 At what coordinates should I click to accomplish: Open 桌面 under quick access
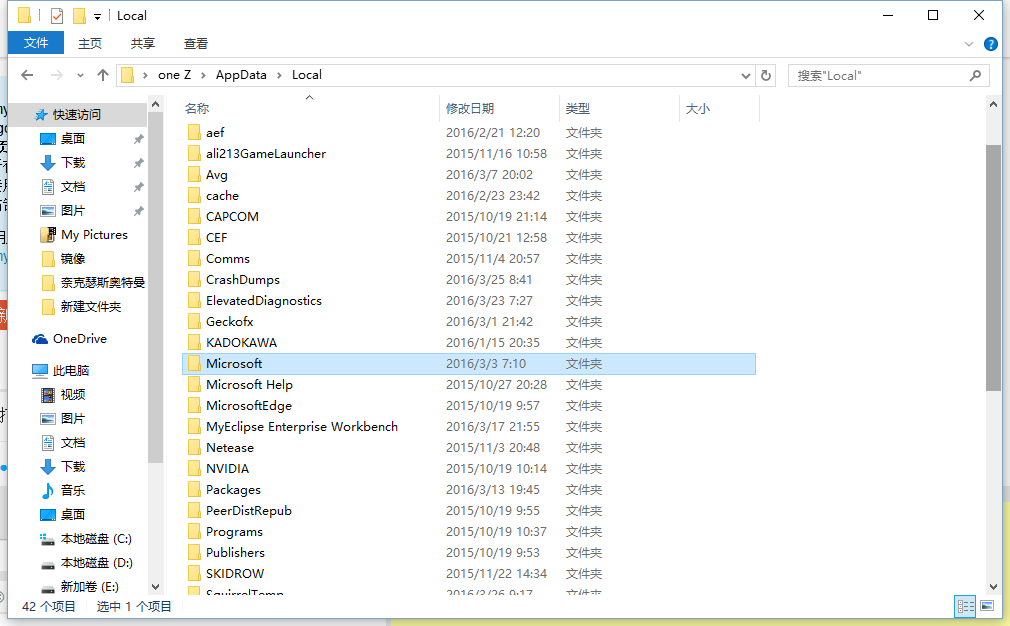(x=73, y=138)
